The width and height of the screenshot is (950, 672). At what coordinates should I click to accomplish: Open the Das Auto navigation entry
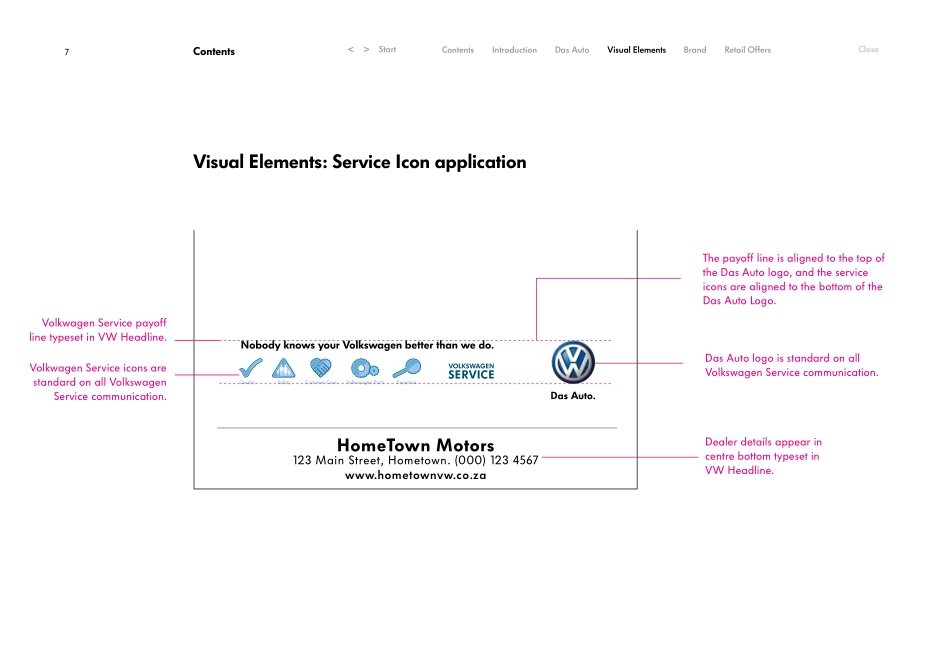[x=571, y=49]
